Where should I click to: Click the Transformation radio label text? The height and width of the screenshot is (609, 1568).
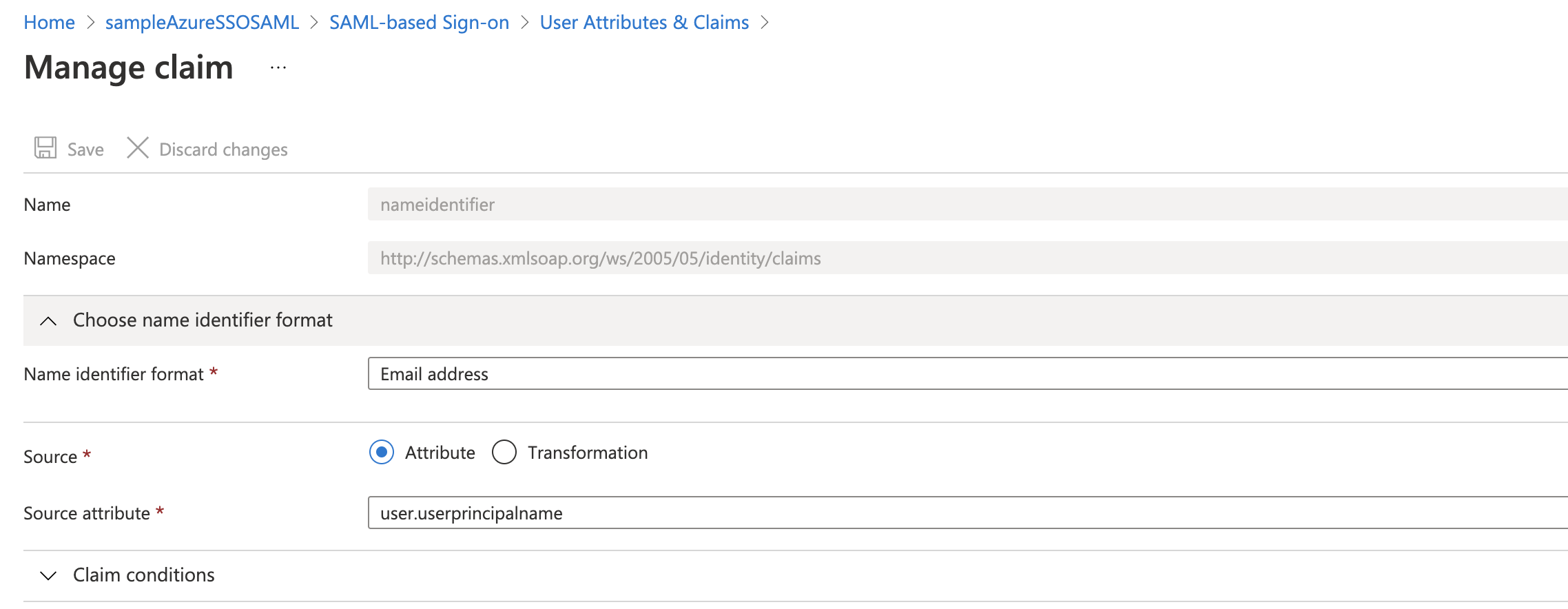[587, 453]
